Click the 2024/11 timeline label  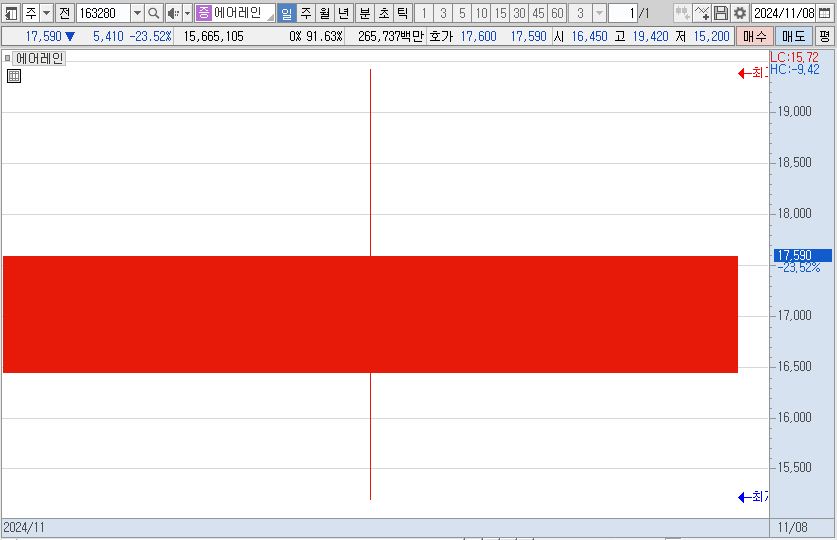pyautogui.click(x=24, y=528)
